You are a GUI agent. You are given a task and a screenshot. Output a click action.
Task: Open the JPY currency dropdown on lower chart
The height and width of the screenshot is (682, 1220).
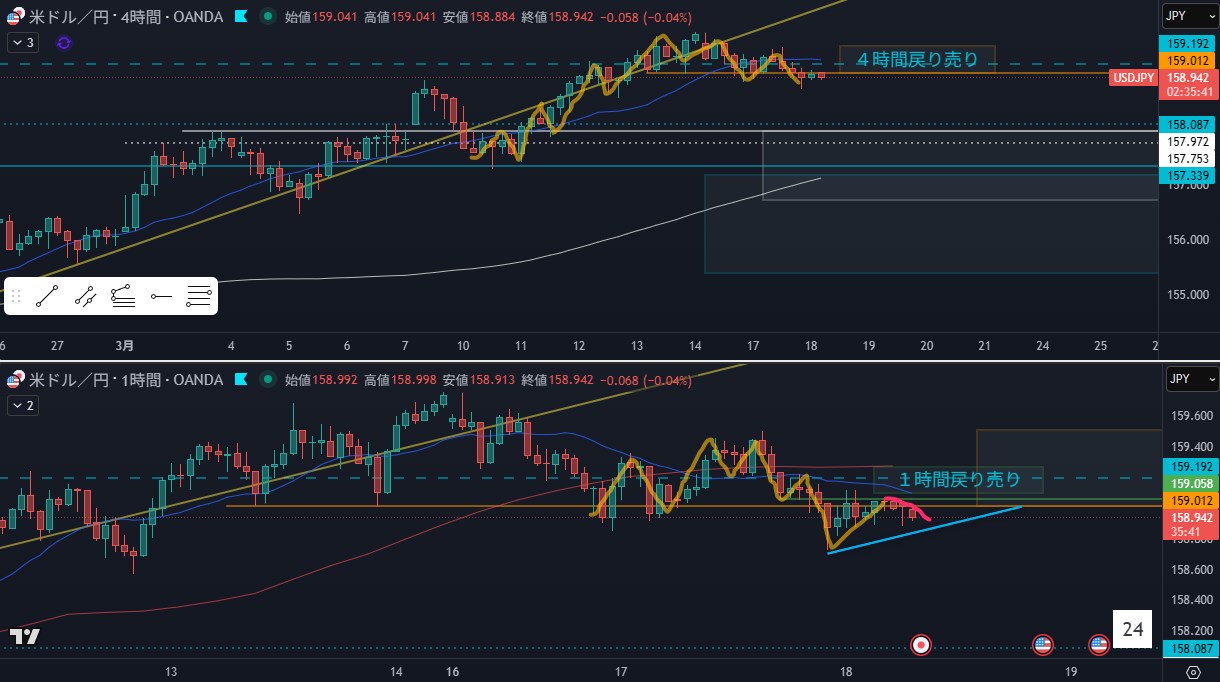point(1191,379)
